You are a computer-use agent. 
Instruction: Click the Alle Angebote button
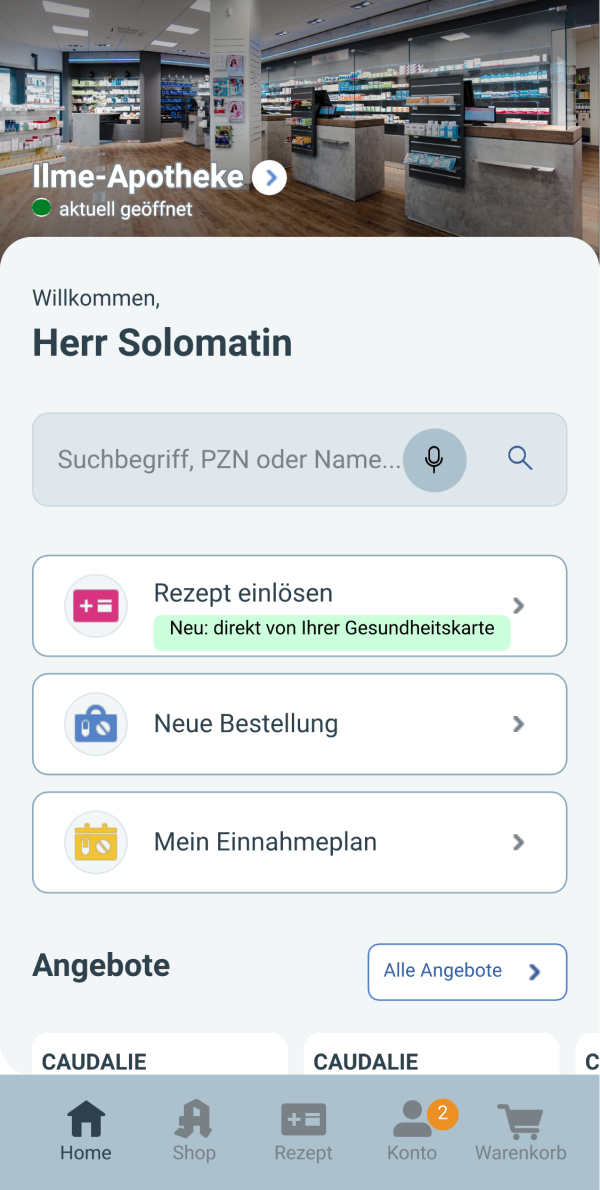466,971
